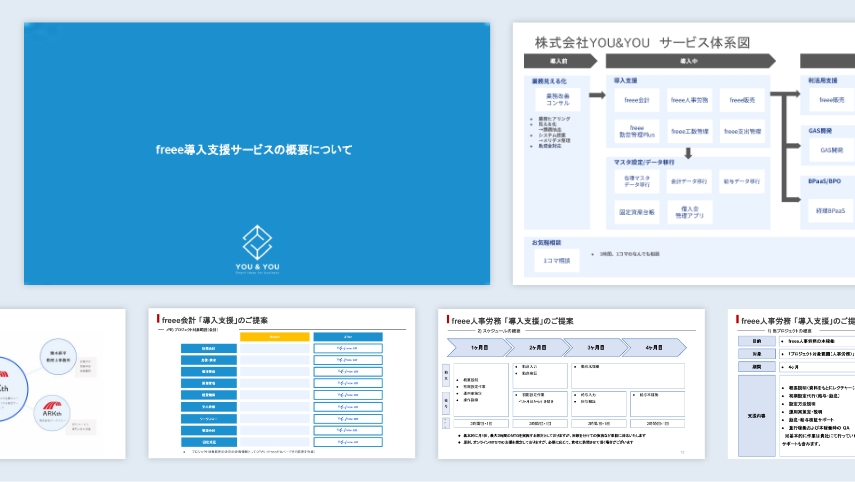This screenshot has width=855, height=482.
Task: Select the 借入金管理アプリ box
Action: coord(689,212)
